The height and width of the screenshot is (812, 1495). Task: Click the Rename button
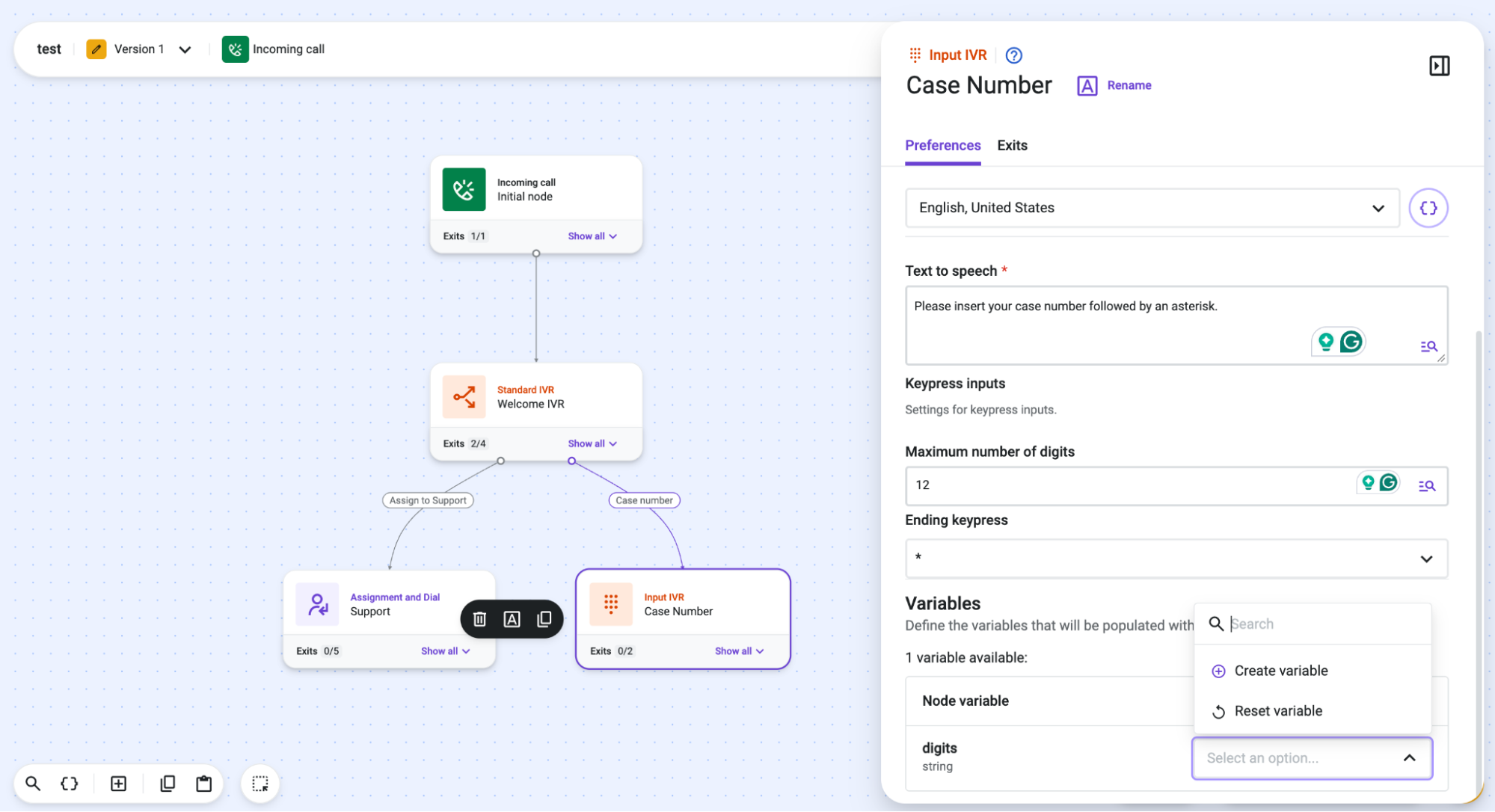coord(1114,86)
